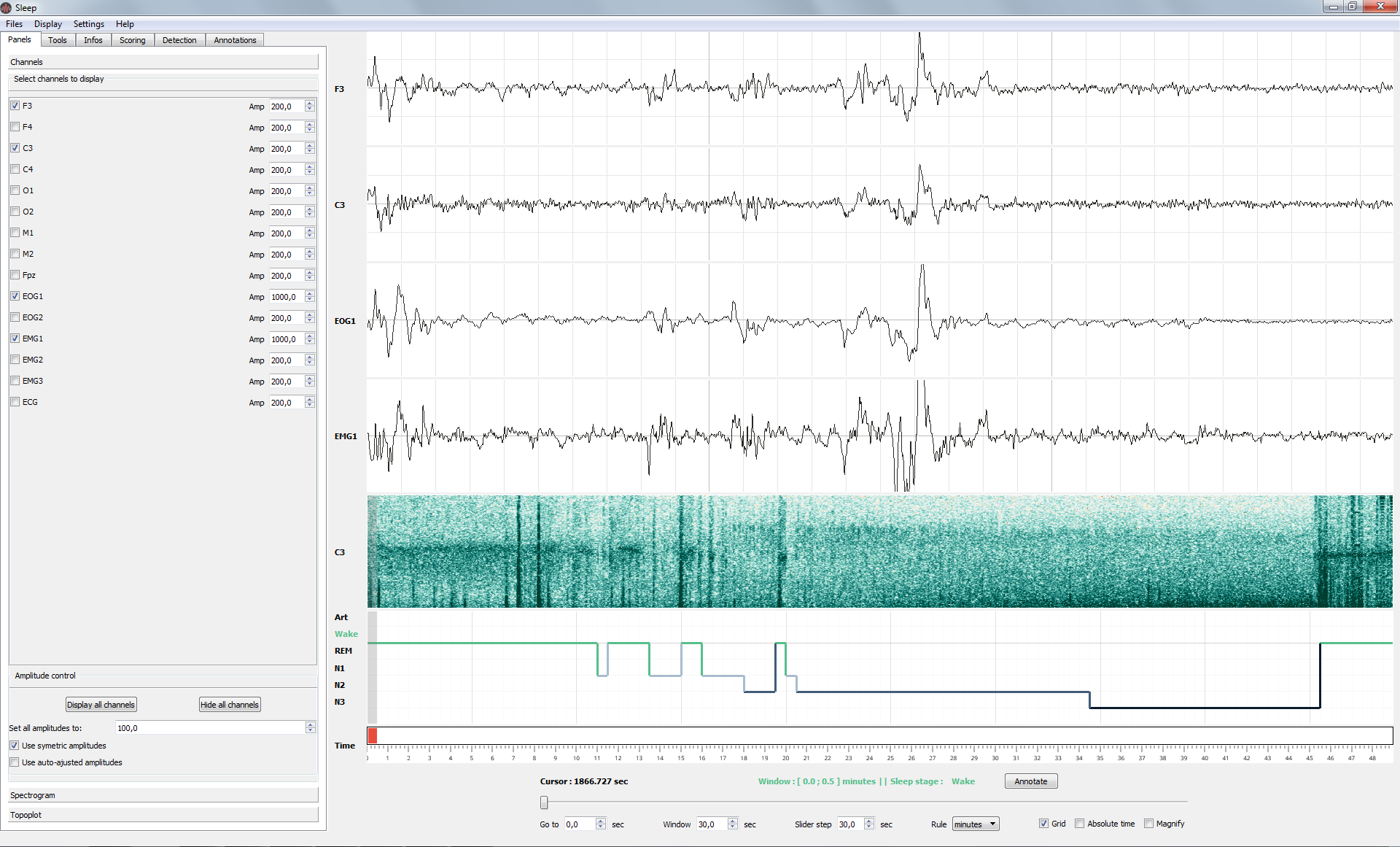Click the Wake stage label on hypnogram

coord(346,634)
